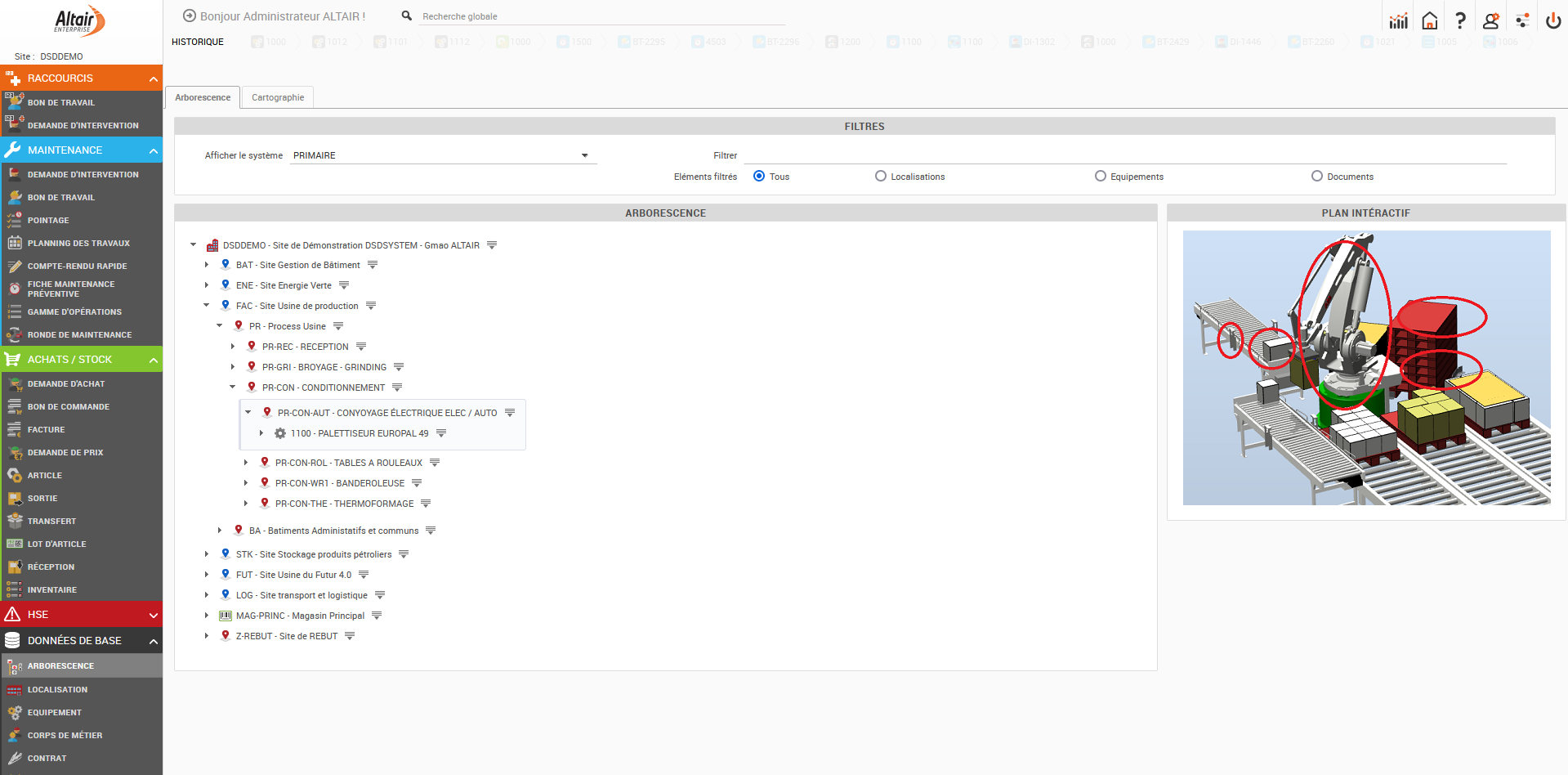This screenshot has height=775, width=1568.
Task: Collapse the RACCOURCIS sidebar section
Action: [x=153, y=78]
